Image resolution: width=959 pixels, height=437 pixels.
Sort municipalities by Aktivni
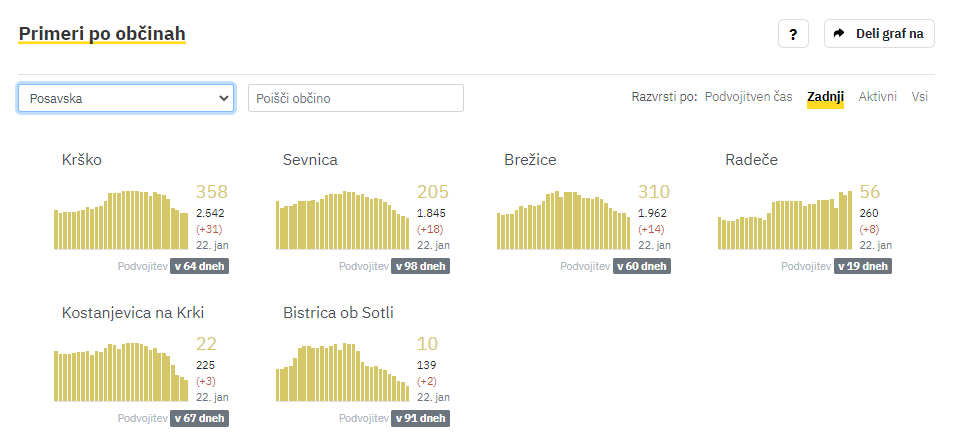click(x=878, y=97)
